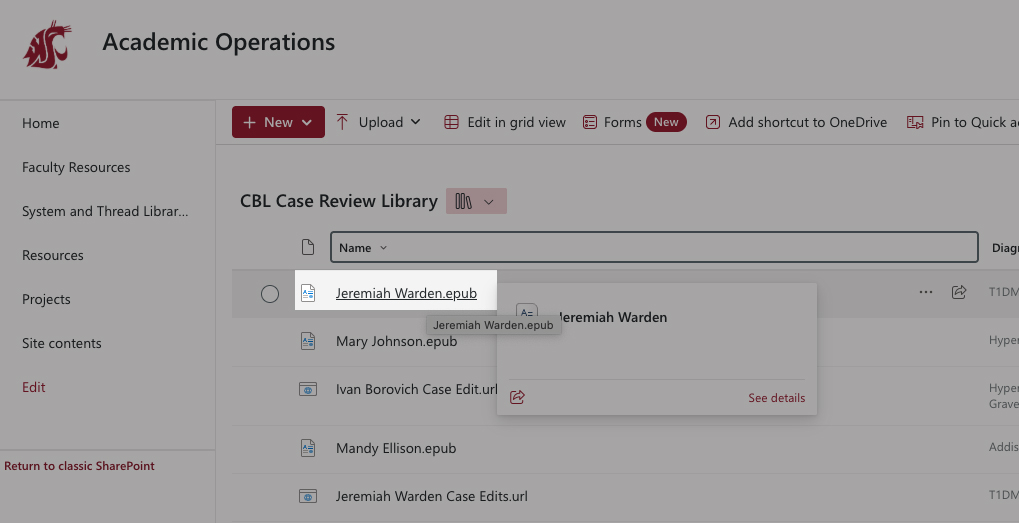Go to Site contents in navigation
Screen dimensions: 1019x523
(62, 343)
